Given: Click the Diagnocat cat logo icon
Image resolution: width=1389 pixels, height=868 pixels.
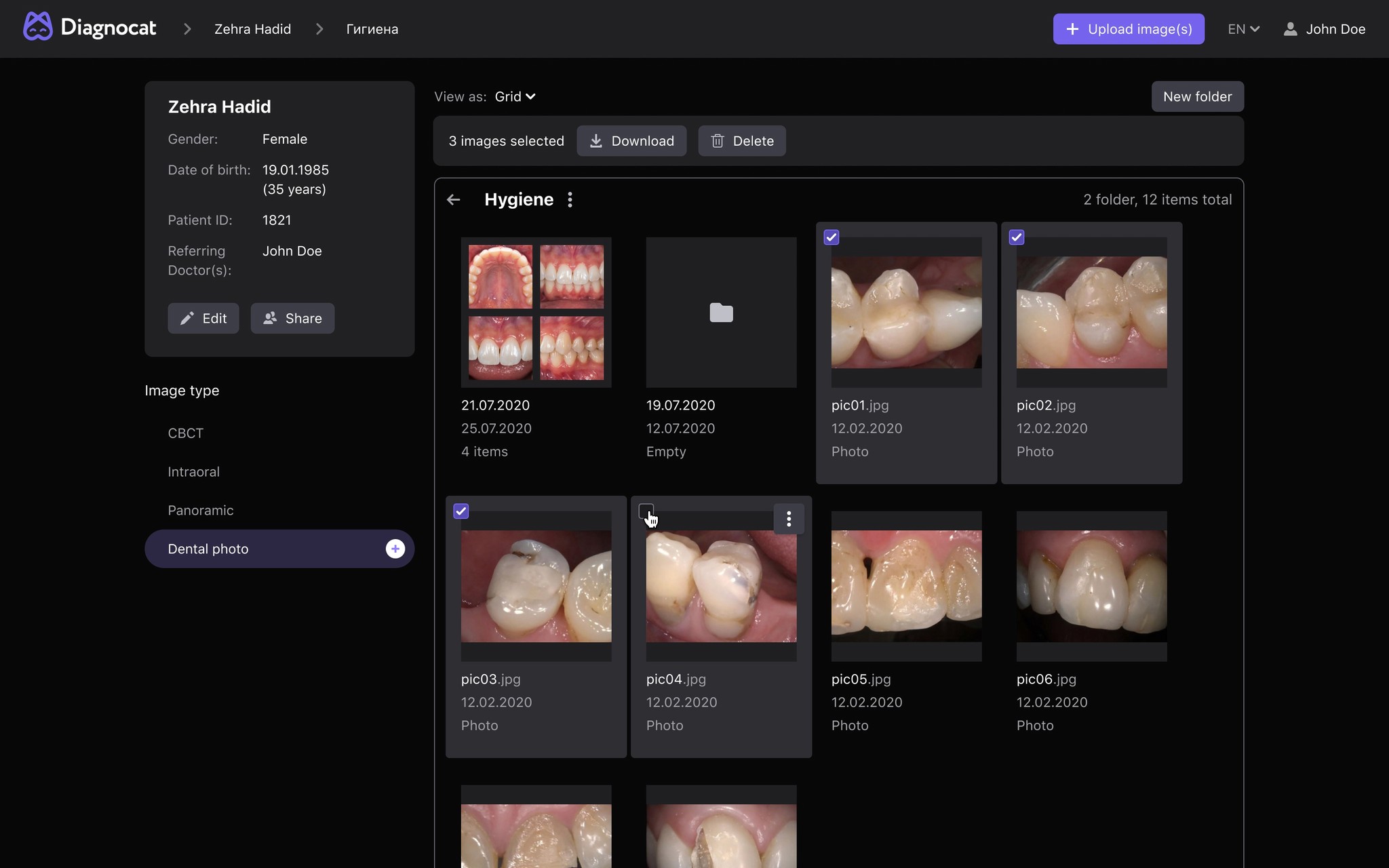Looking at the screenshot, I should pos(38,28).
